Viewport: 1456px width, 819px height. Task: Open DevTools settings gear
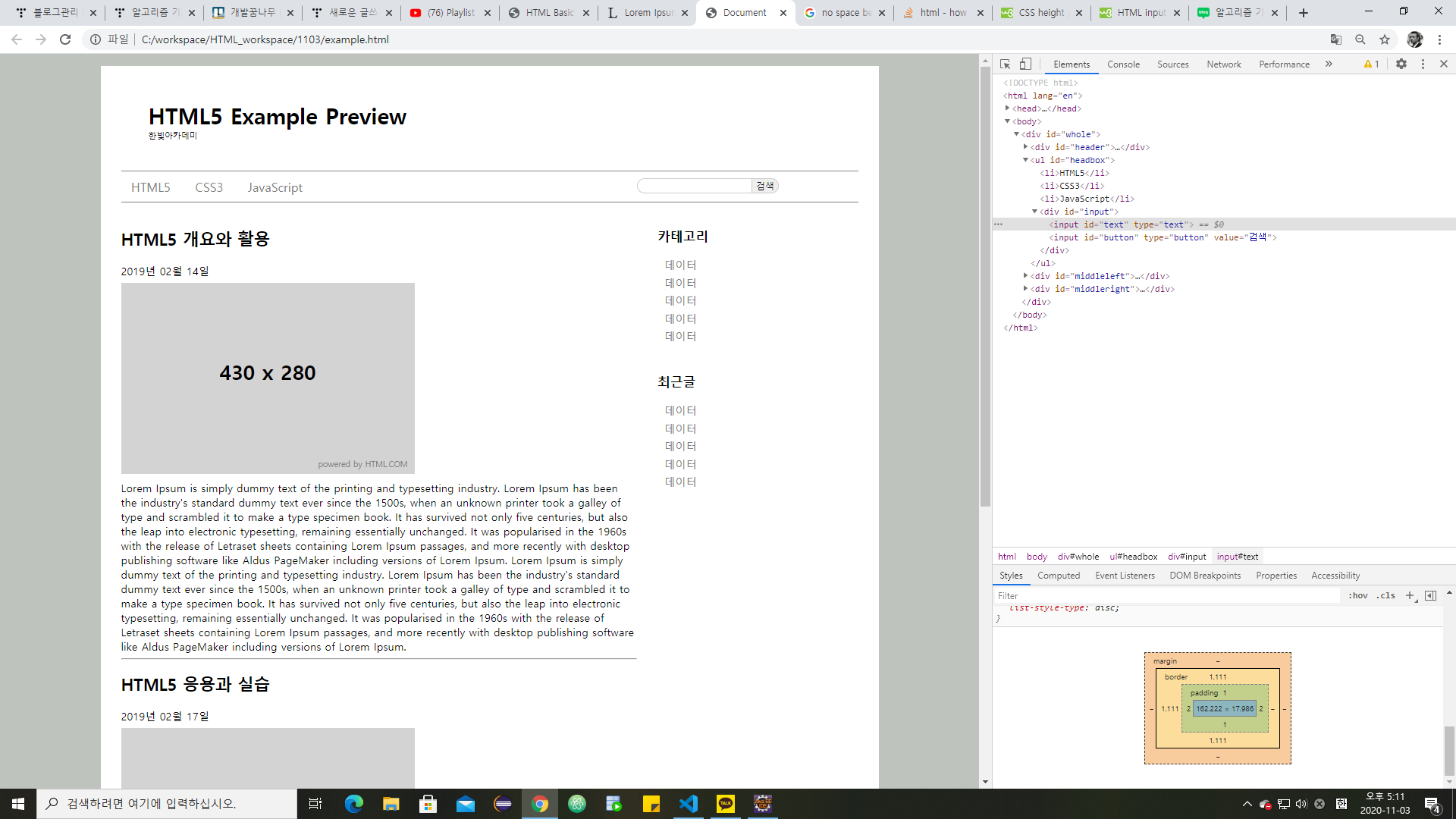pyautogui.click(x=1401, y=64)
